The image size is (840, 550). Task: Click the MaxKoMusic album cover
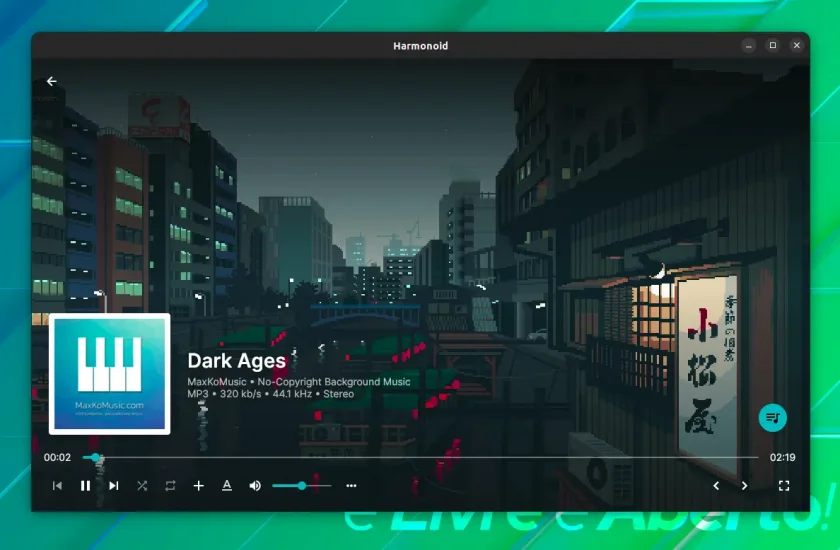point(110,374)
